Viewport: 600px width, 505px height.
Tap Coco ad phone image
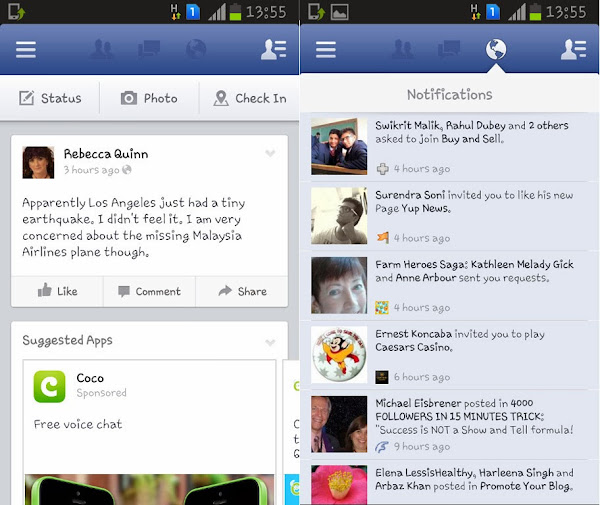(x=149, y=490)
